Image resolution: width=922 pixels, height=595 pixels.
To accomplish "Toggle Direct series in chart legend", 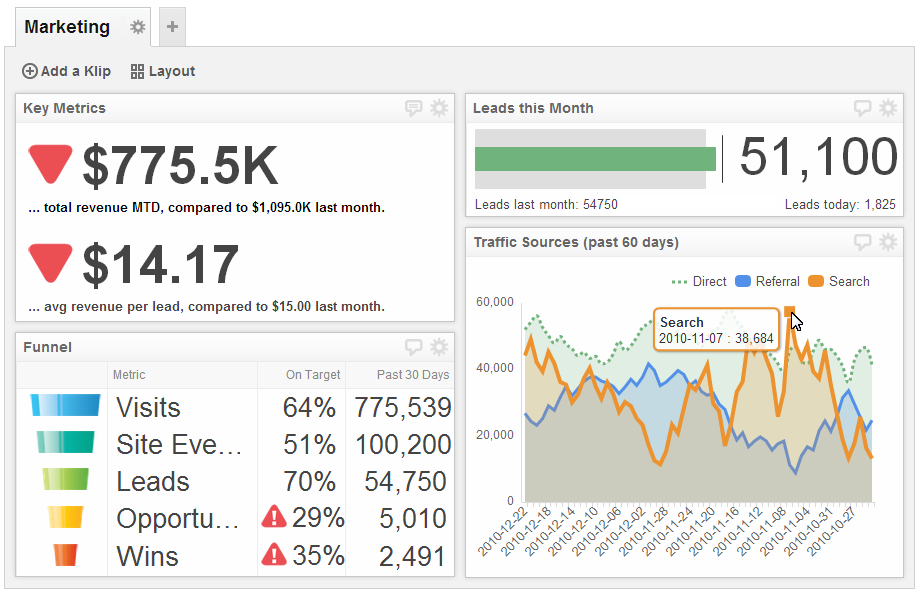I will [700, 281].
